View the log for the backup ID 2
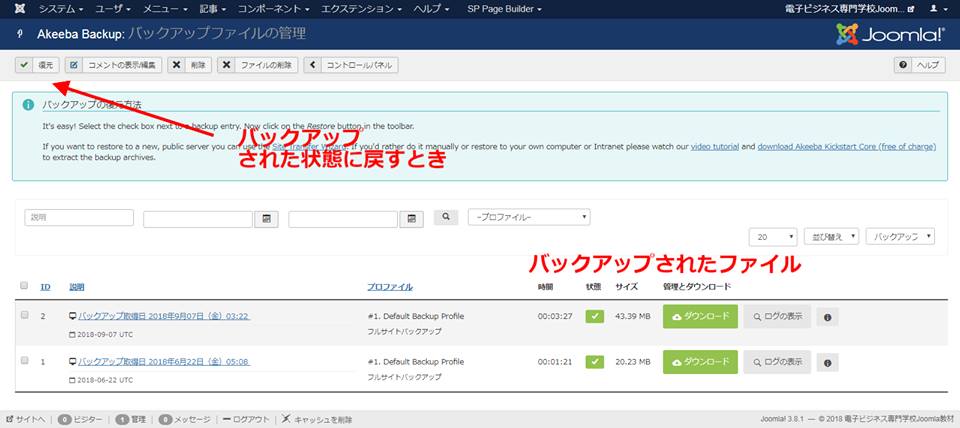The image size is (960, 428). (x=777, y=317)
